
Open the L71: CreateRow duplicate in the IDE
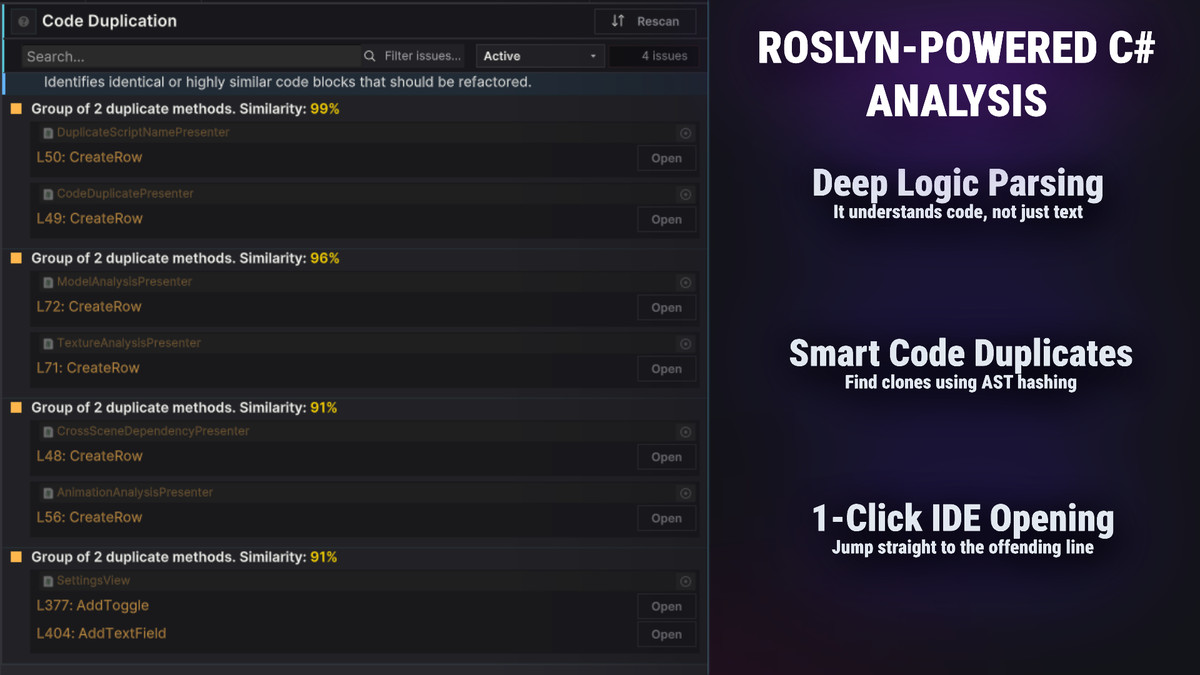tap(667, 368)
